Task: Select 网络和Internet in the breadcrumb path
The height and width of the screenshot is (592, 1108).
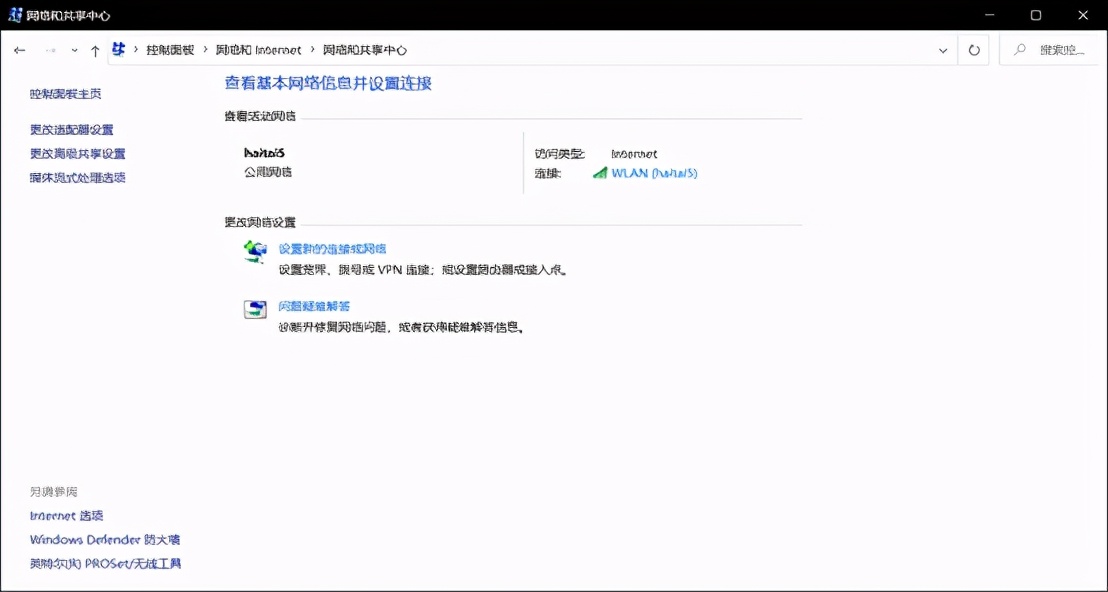Action: click(x=258, y=48)
